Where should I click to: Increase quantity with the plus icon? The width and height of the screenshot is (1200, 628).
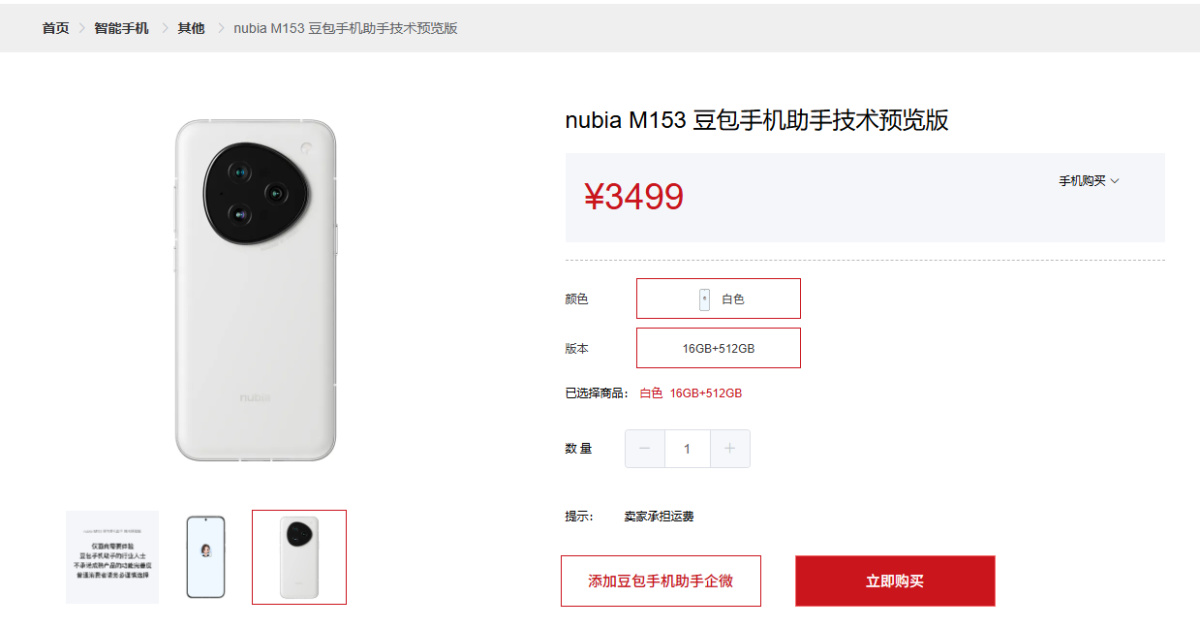[730, 449]
